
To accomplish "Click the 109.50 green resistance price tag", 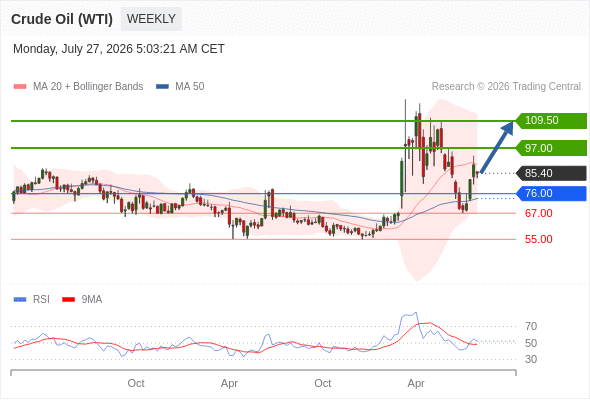I will click(551, 120).
